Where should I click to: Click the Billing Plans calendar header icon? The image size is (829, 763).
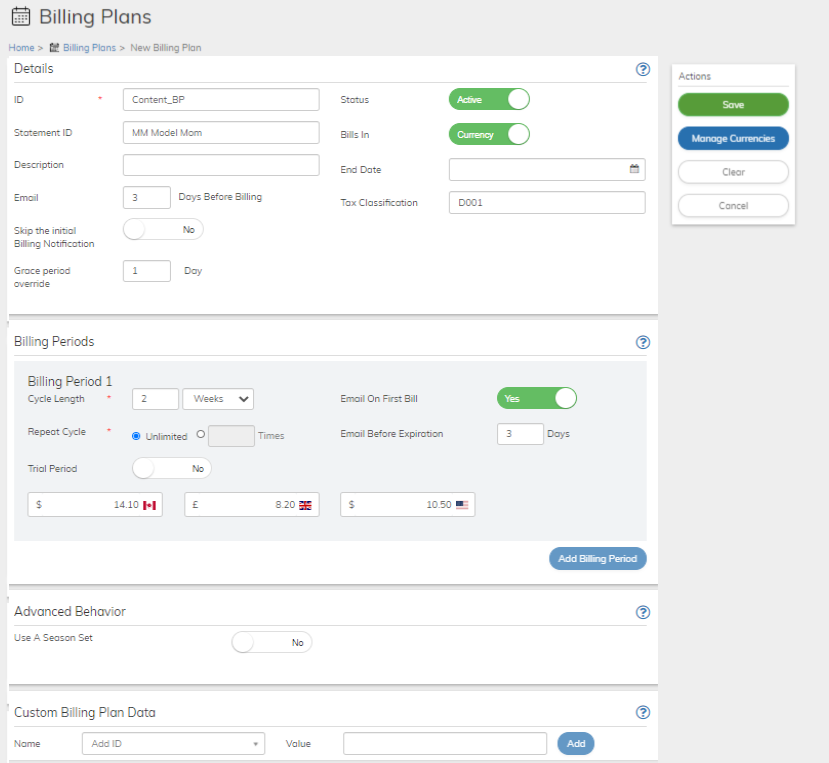point(21,16)
